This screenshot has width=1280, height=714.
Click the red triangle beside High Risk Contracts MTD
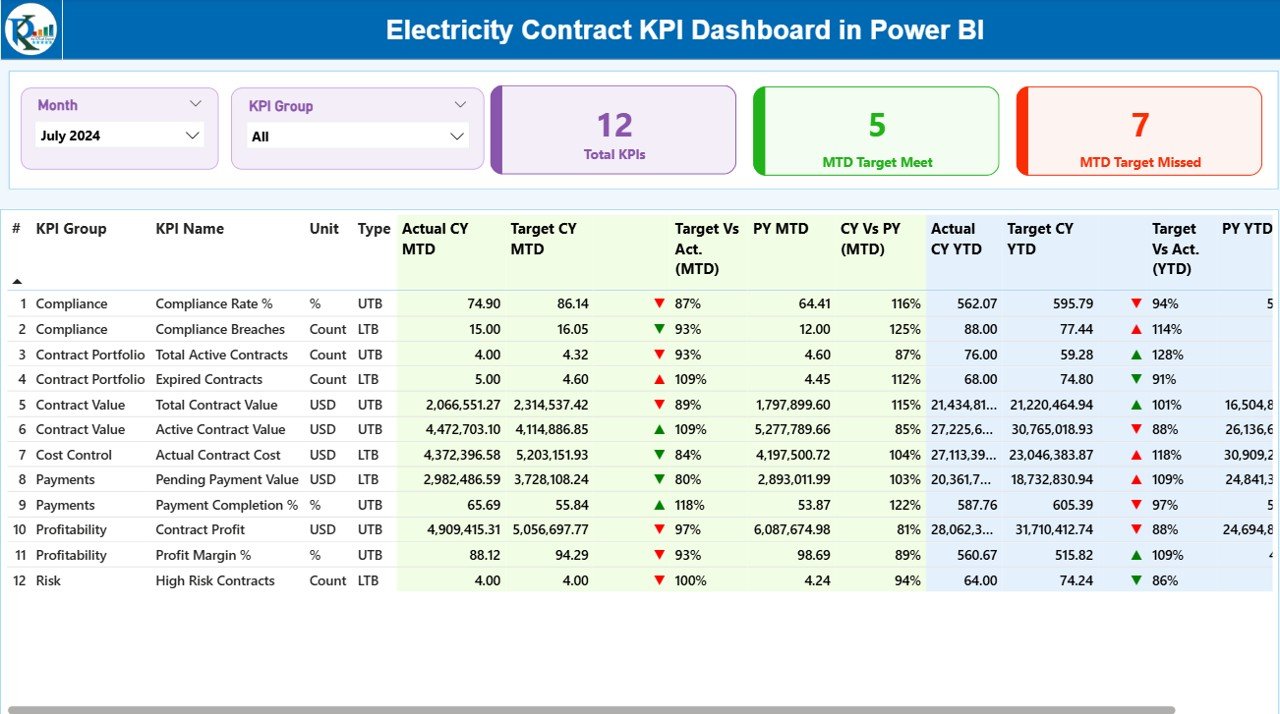658,580
